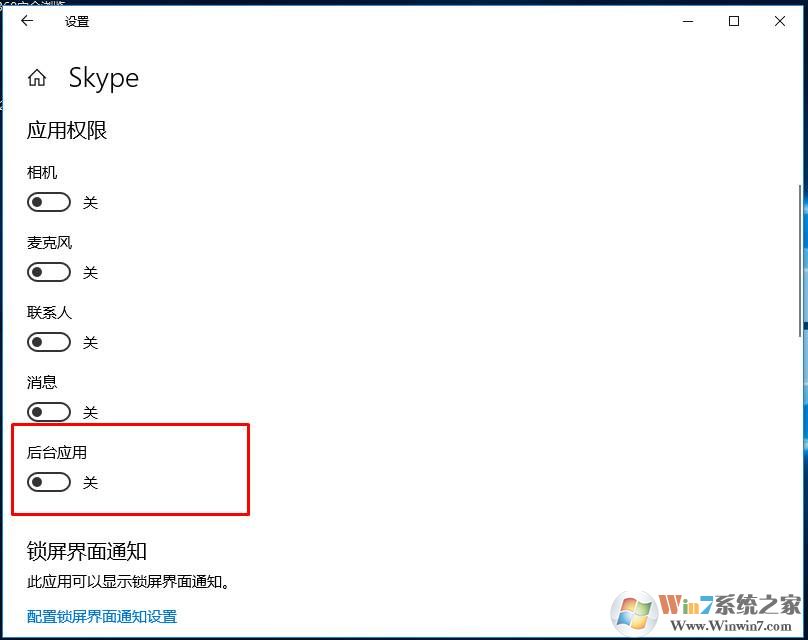Click the 此应用可以显示锁屏界面通知 description text
The height and width of the screenshot is (640, 808).
(x=128, y=582)
